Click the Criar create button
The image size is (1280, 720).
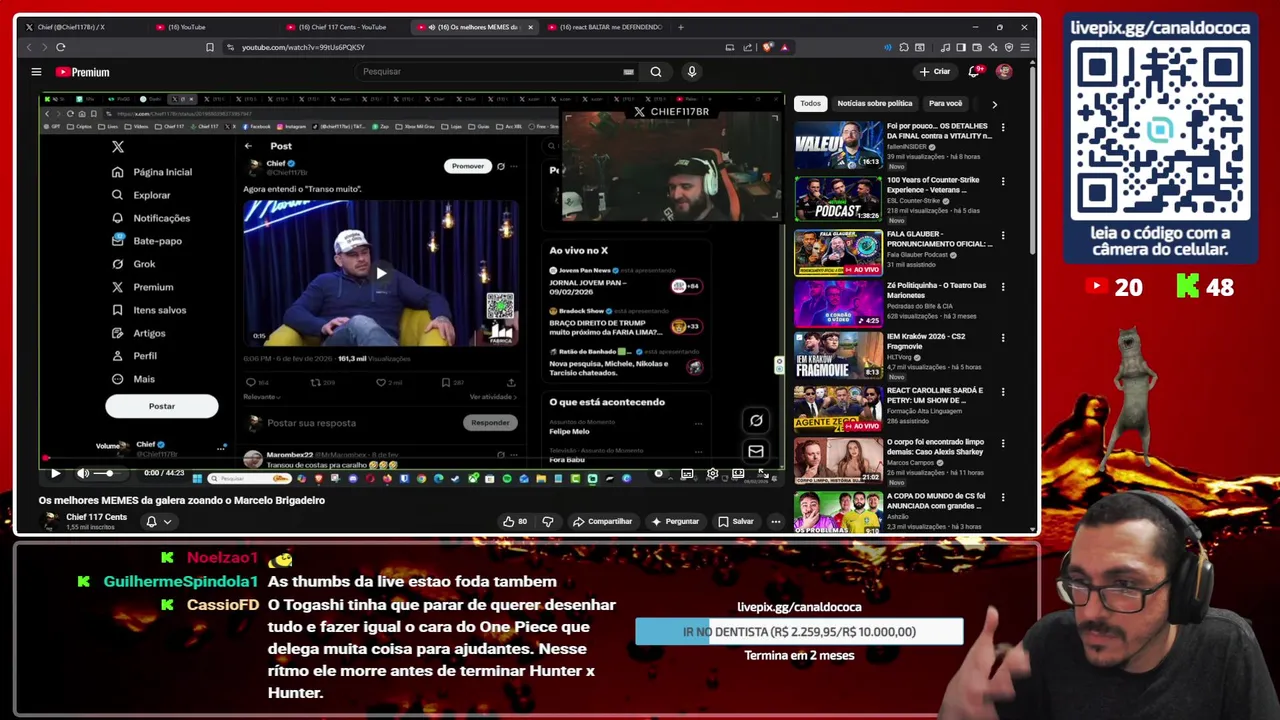click(x=935, y=72)
